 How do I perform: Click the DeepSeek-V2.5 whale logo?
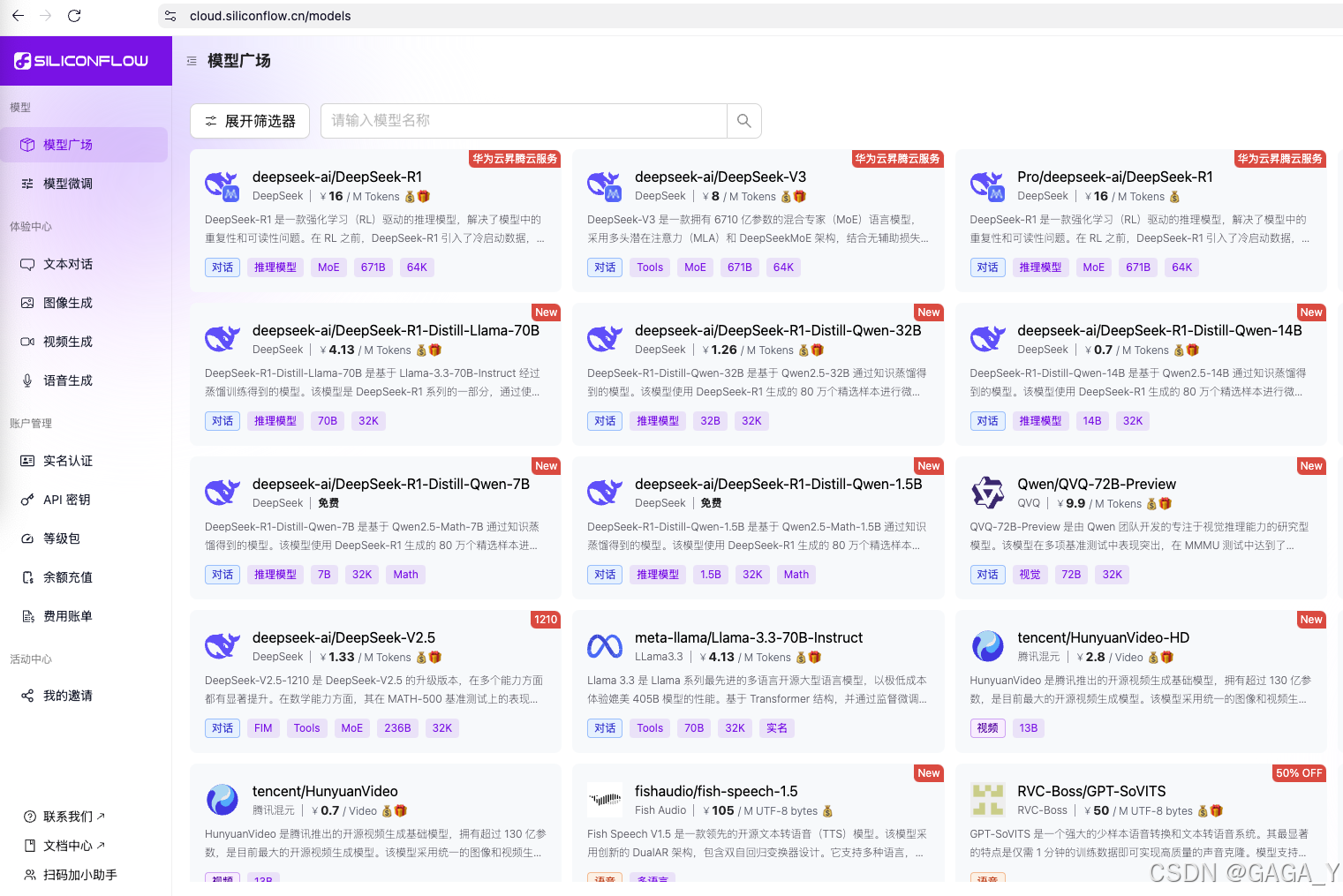(x=223, y=646)
